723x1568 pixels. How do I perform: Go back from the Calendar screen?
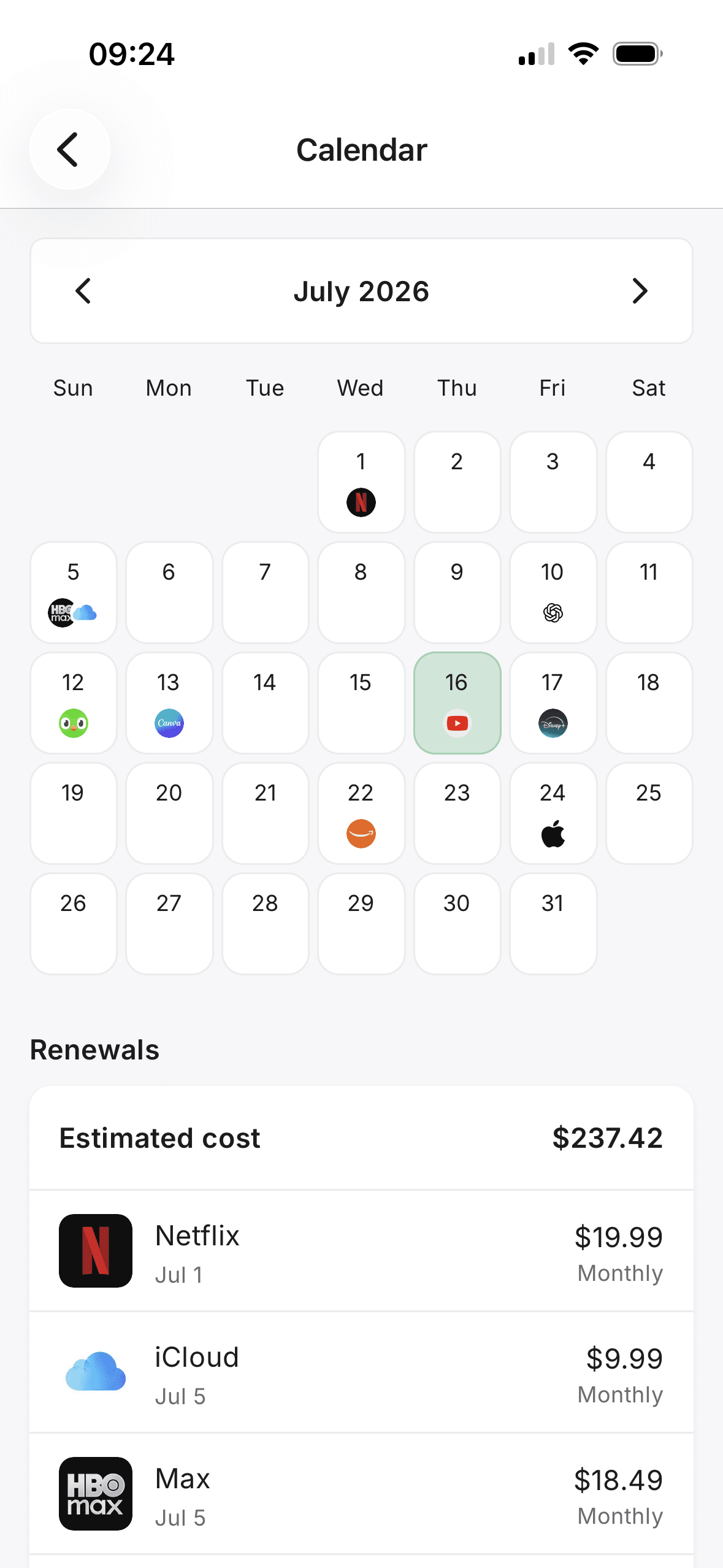[x=70, y=149]
